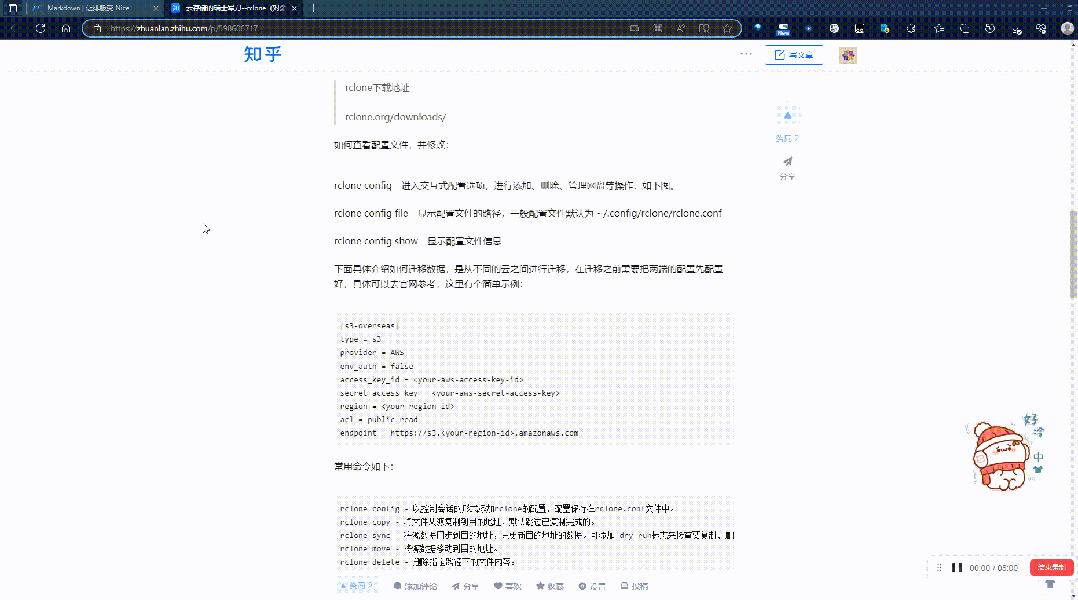Click the last item in bottom action bar
Image resolution: width=1078 pixels, height=600 pixels.
coord(635,586)
